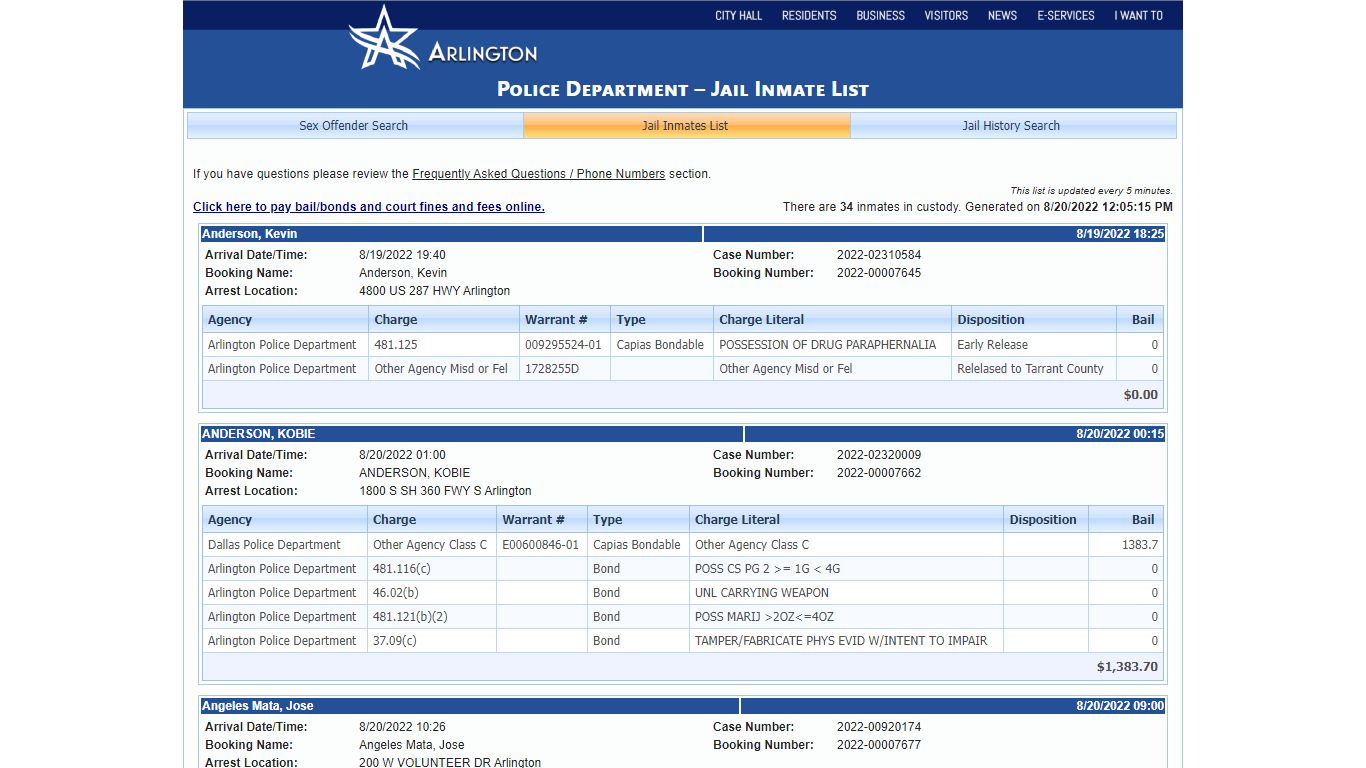Image resolution: width=1366 pixels, height=768 pixels.
Task: Open Frequently Asked Questions / Phone Numbers link
Action: pyautogui.click(x=538, y=174)
